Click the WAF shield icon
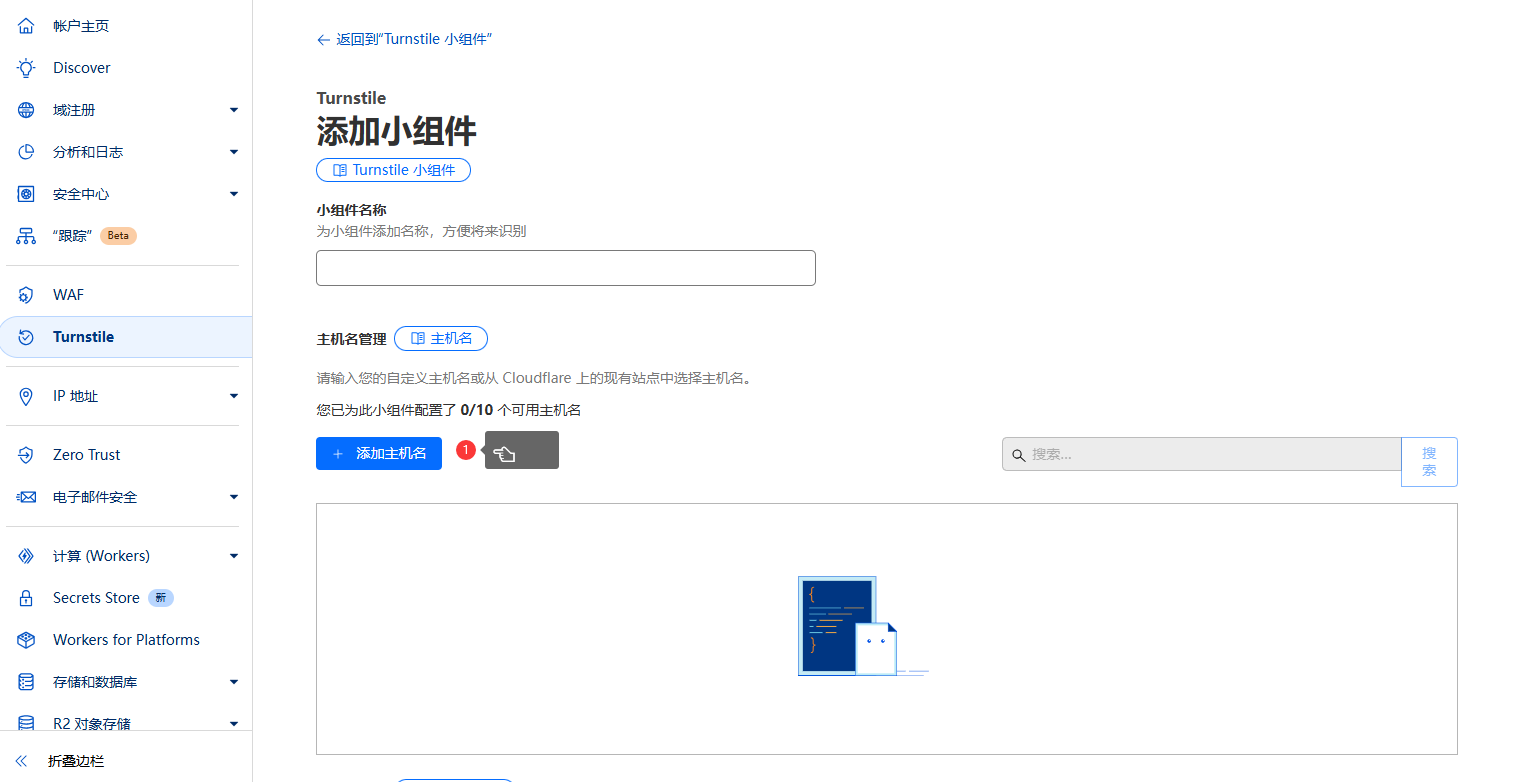 [x=26, y=295]
